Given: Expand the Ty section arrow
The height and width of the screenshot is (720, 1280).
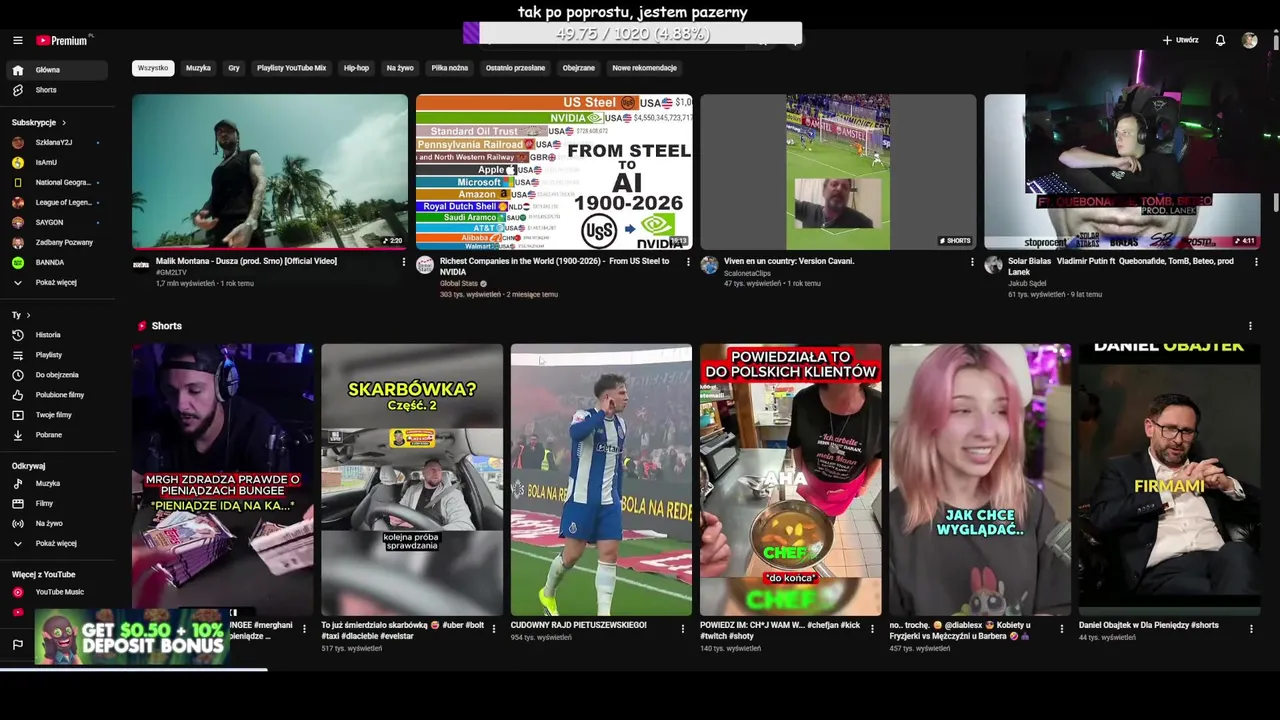Looking at the screenshot, I should (28, 315).
